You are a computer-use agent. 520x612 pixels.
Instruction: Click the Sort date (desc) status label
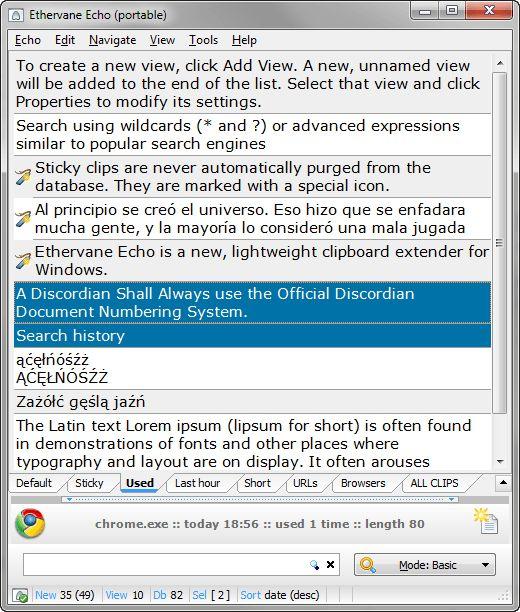(x=280, y=595)
